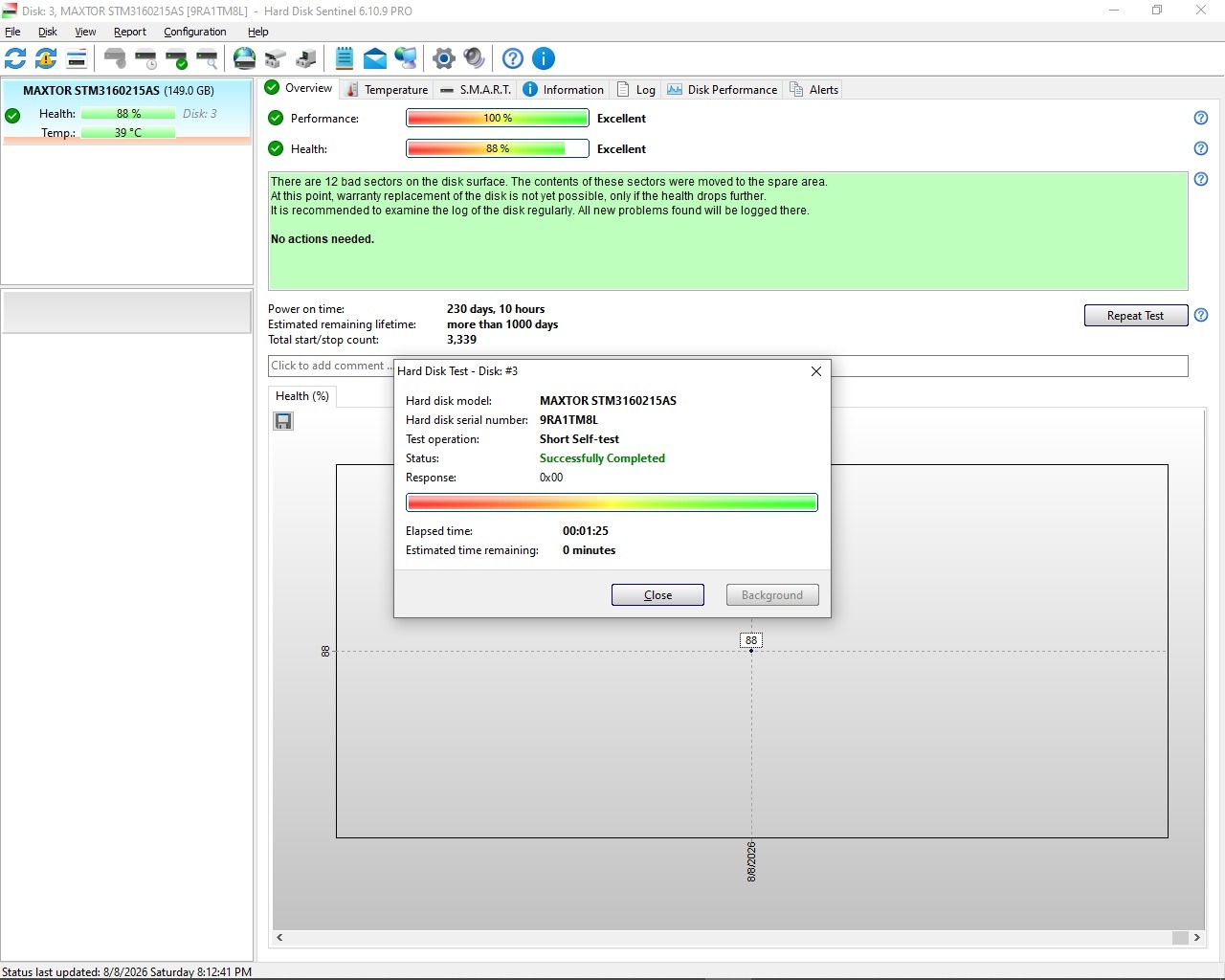Screen dimensions: 1225x980
Task: Click the blue about info toolbar icon
Action: point(544,58)
